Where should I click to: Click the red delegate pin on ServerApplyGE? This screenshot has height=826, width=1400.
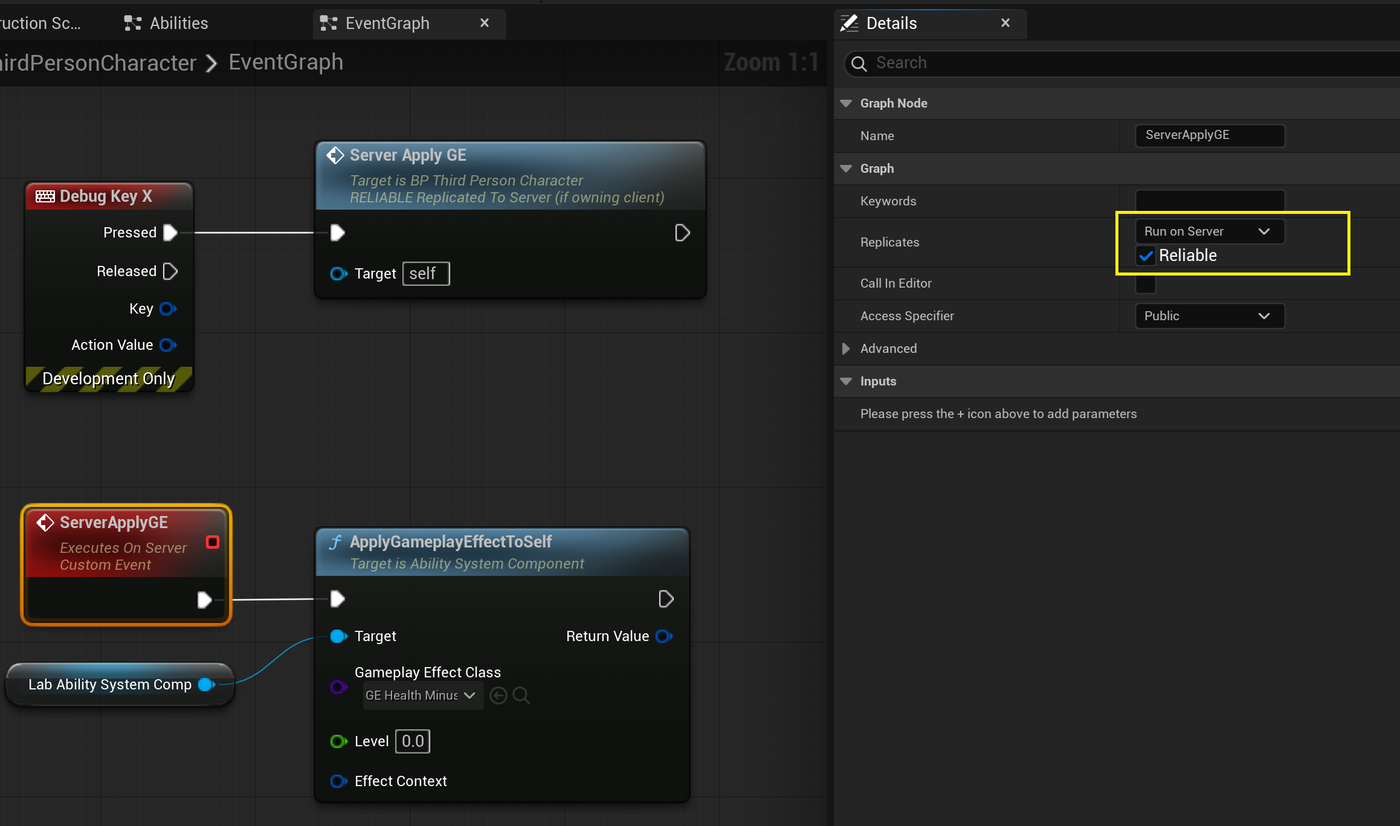coord(212,542)
